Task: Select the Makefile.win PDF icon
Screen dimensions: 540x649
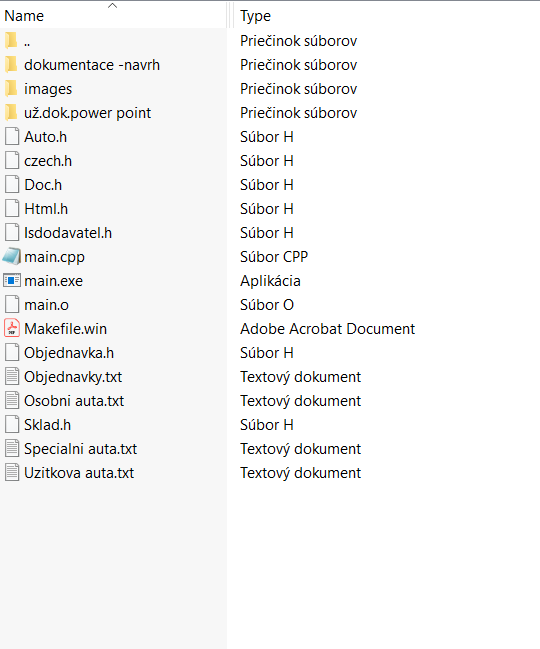Action: pyautogui.click(x=12, y=329)
